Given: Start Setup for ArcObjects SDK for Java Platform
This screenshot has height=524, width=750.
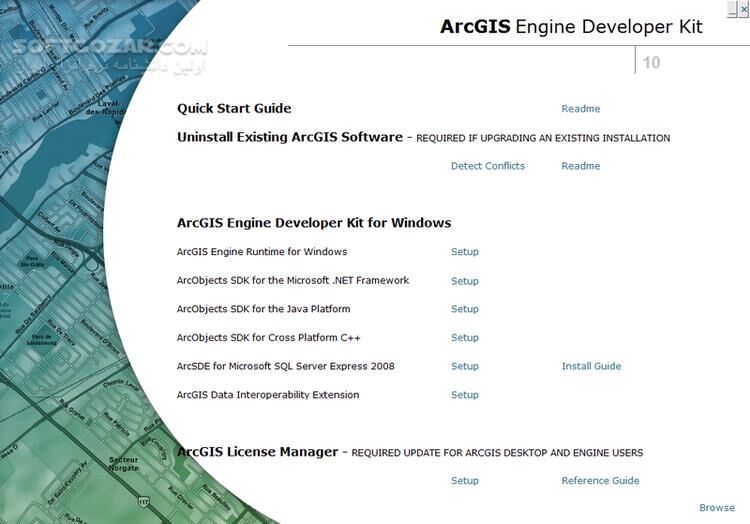Looking at the screenshot, I should [x=464, y=309].
